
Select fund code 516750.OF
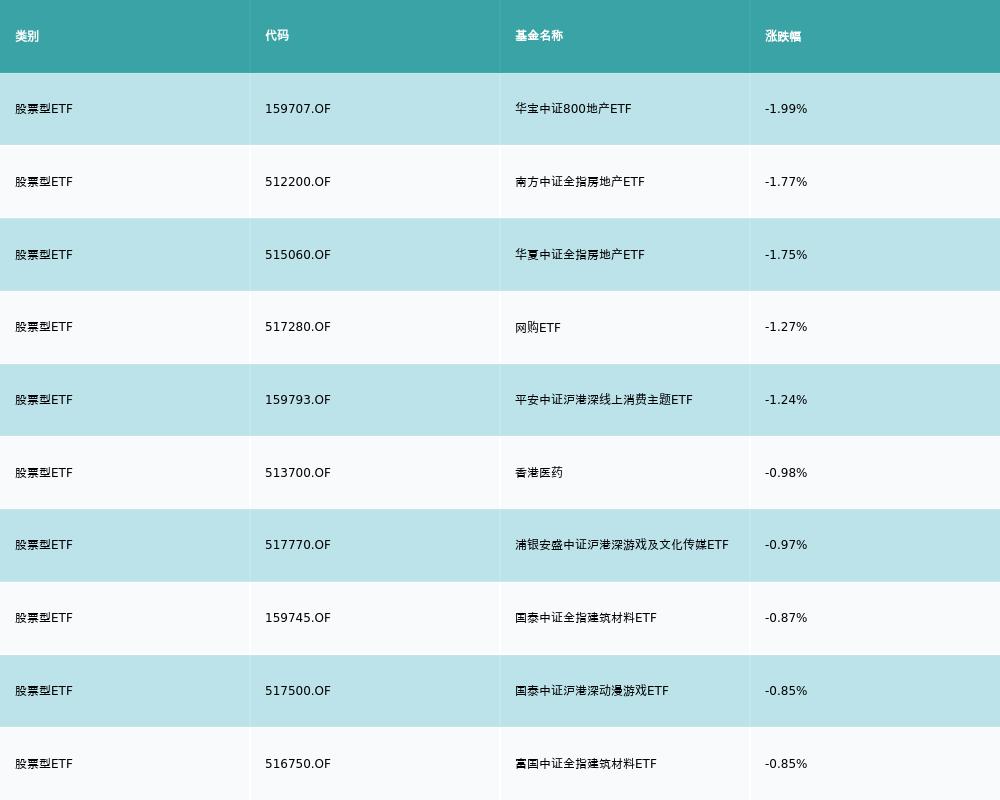[297, 764]
